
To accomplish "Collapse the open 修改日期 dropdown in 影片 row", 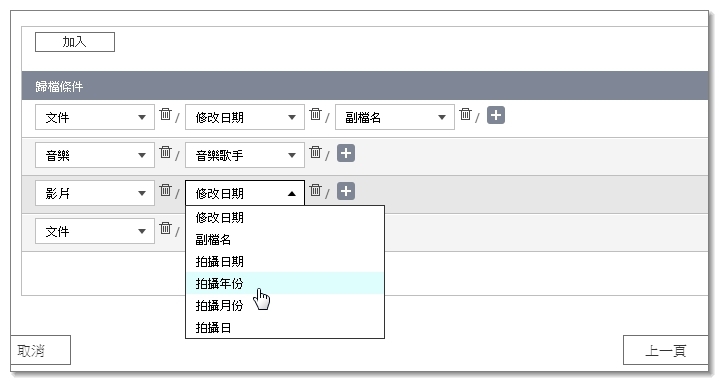I will (245, 193).
